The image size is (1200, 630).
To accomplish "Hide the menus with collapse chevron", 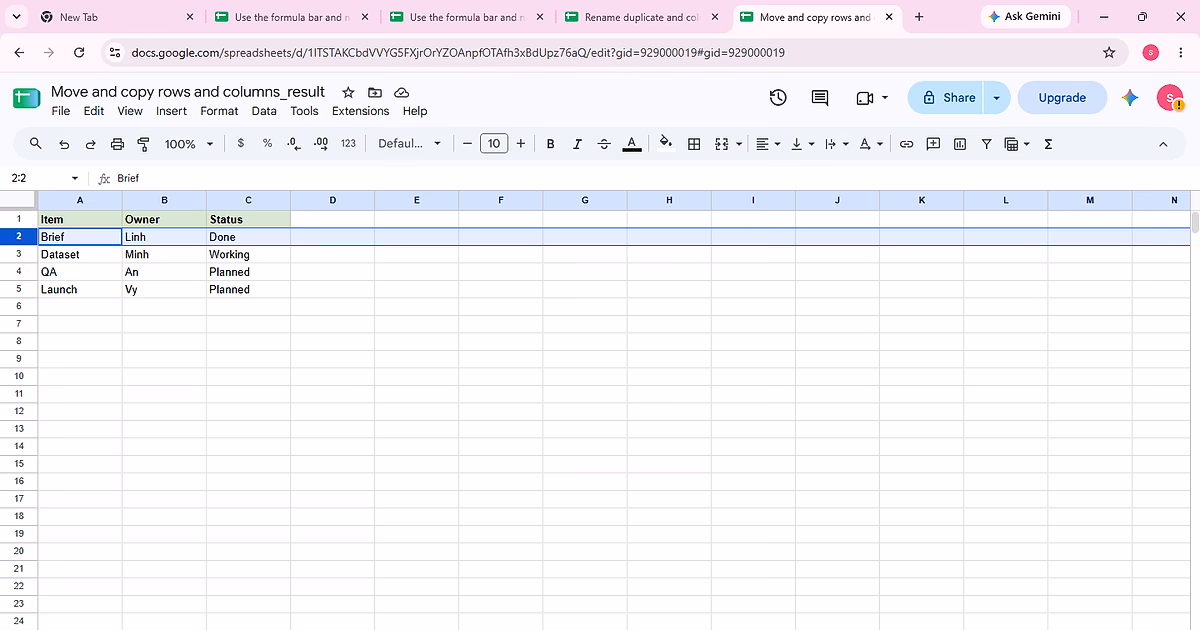I will point(1163,144).
